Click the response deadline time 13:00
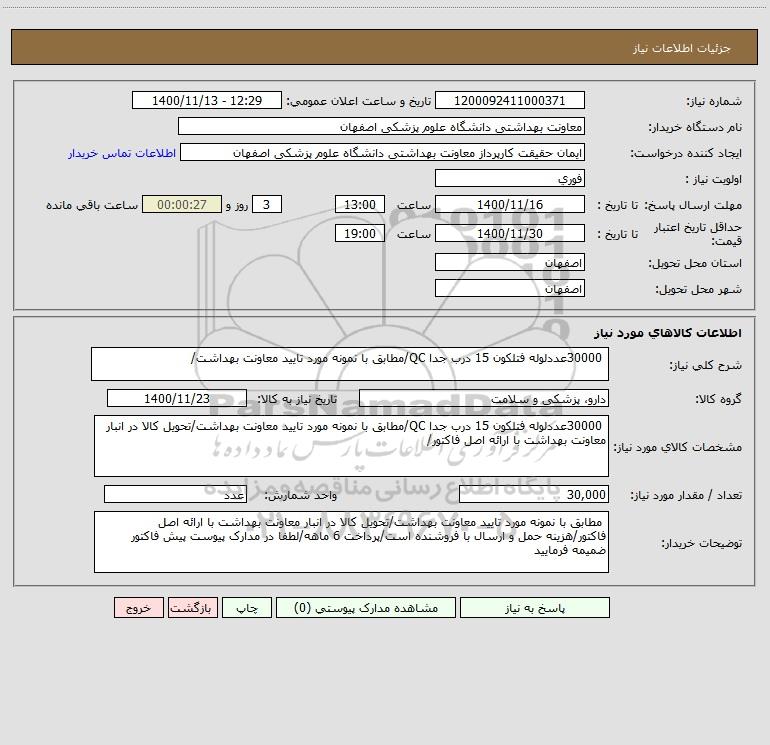 (359, 204)
